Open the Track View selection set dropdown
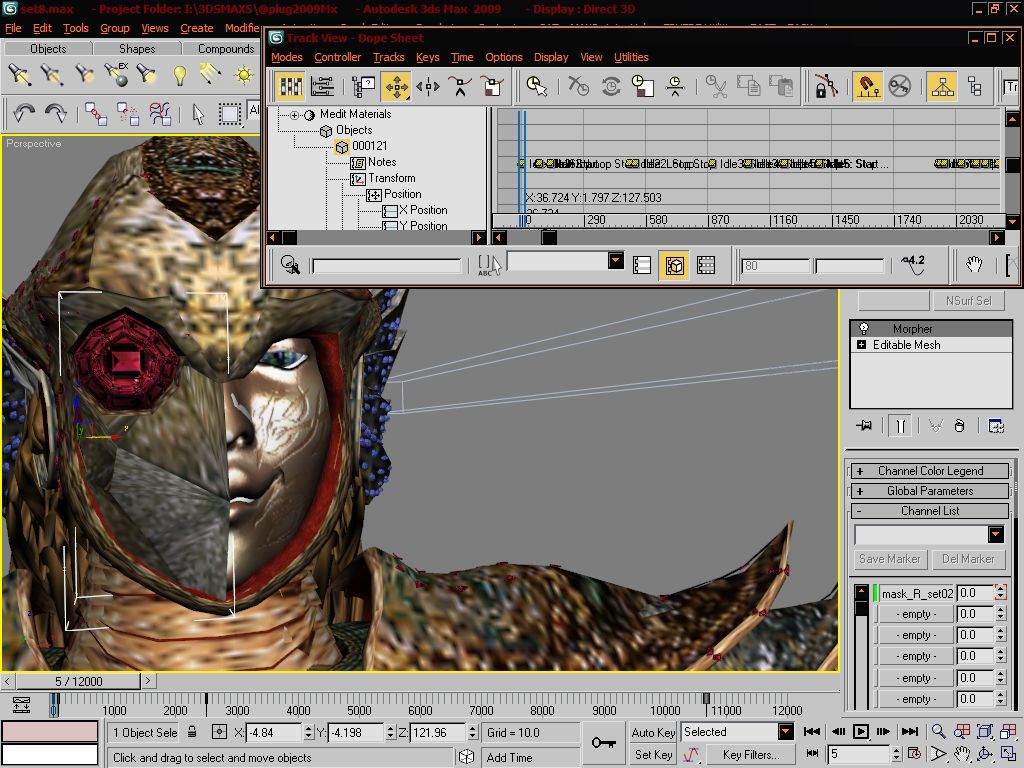1024x768 pixels. pyautogui.click(x=615, y=261)
